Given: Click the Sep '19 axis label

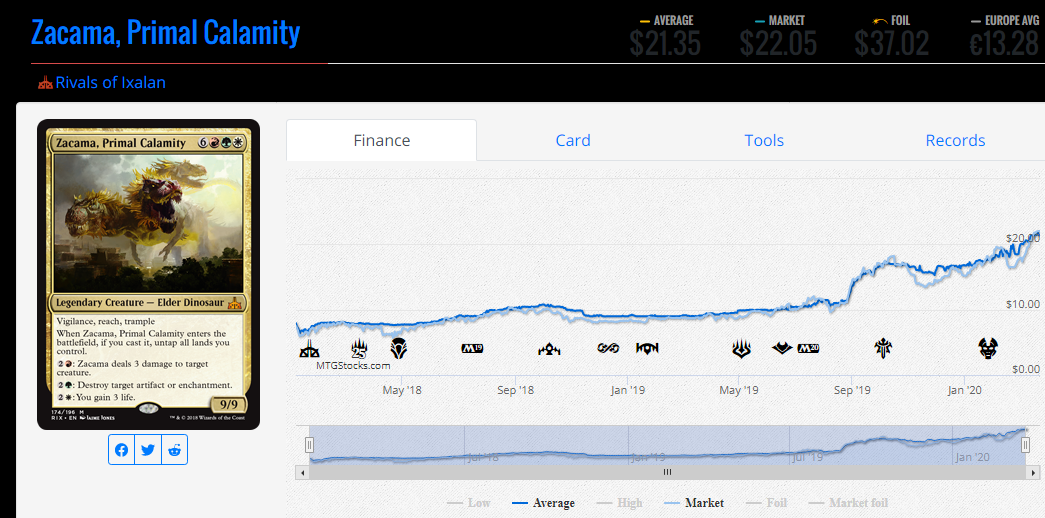Looking at the screenshot, I should pyautogui.click(x=852, y=390).
